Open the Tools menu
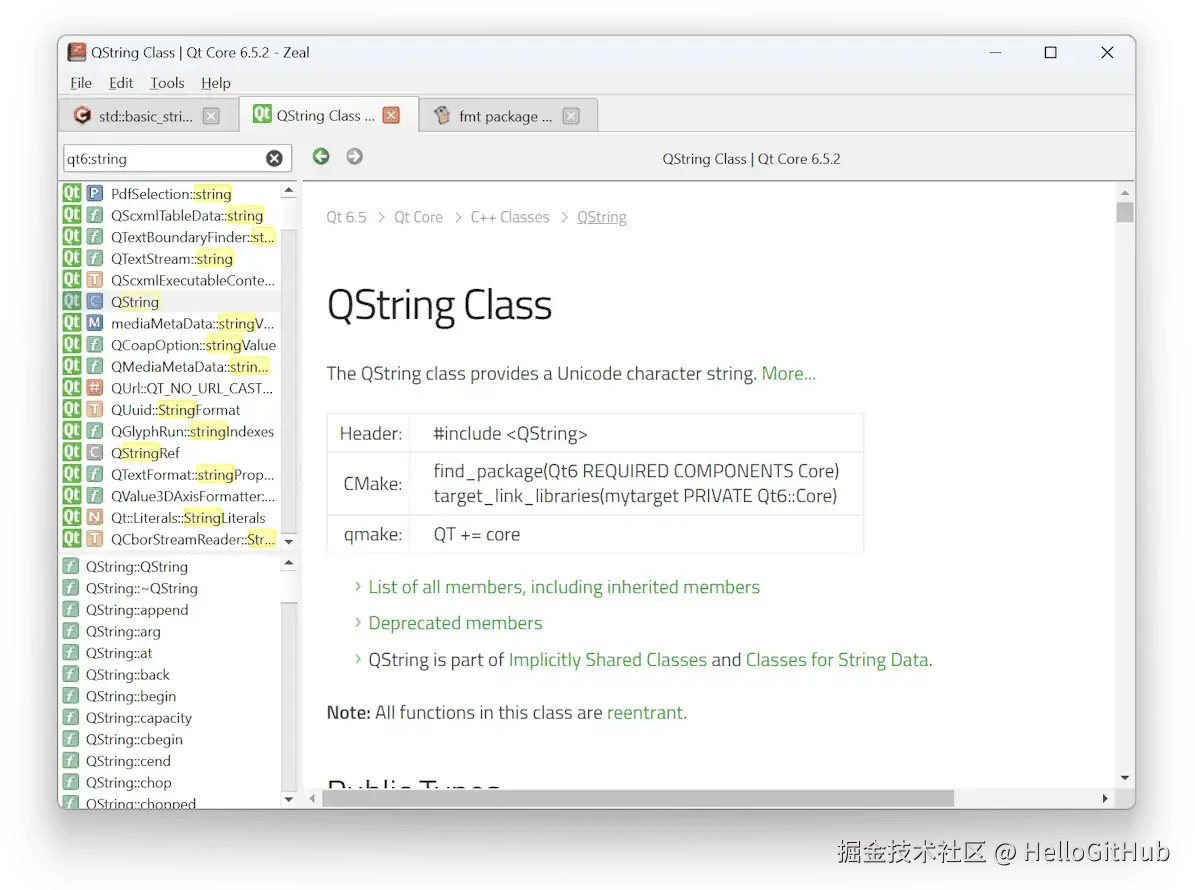 (x=167, y=83)
